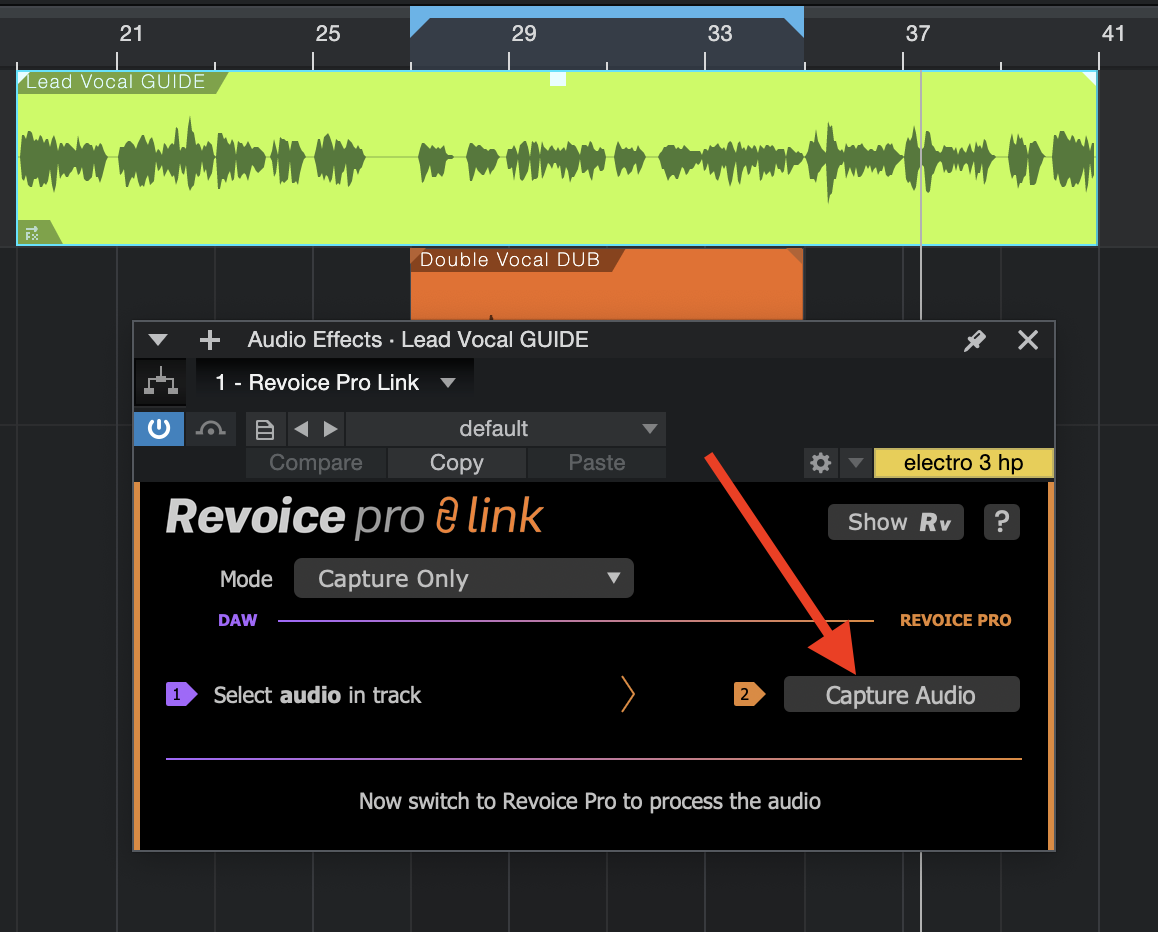Pin the Audio Effects window
1158x932 pixels.
(x=974, y=341)
